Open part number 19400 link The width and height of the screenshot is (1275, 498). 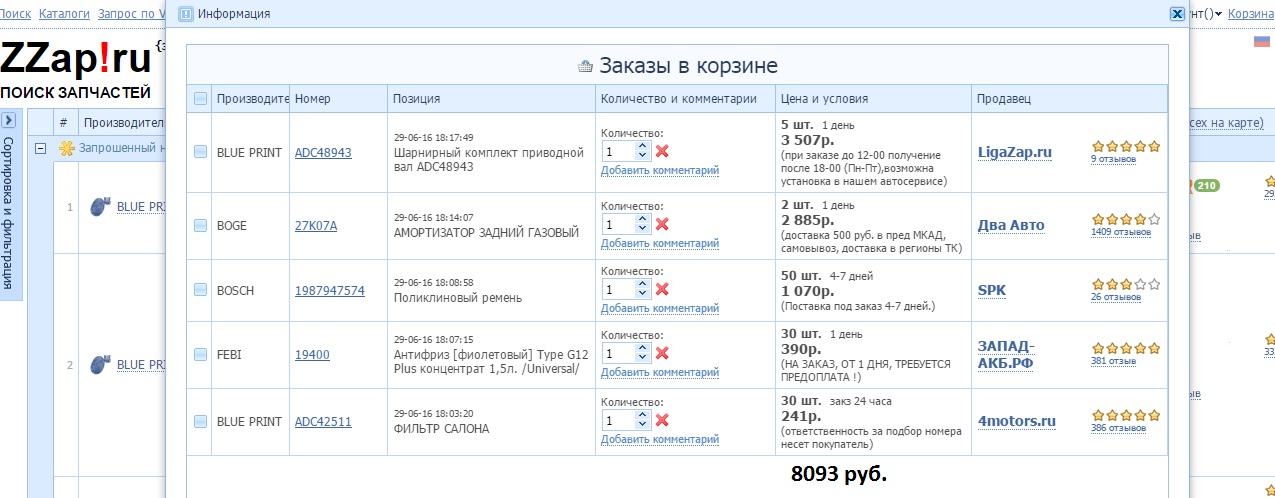pyautogui.click(x=312, y=354)
